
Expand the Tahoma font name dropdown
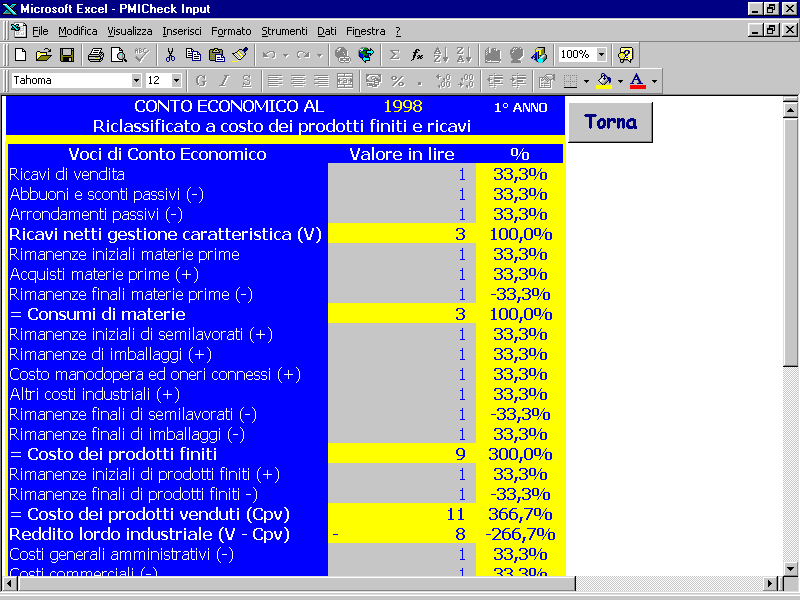tap(136, 80)
